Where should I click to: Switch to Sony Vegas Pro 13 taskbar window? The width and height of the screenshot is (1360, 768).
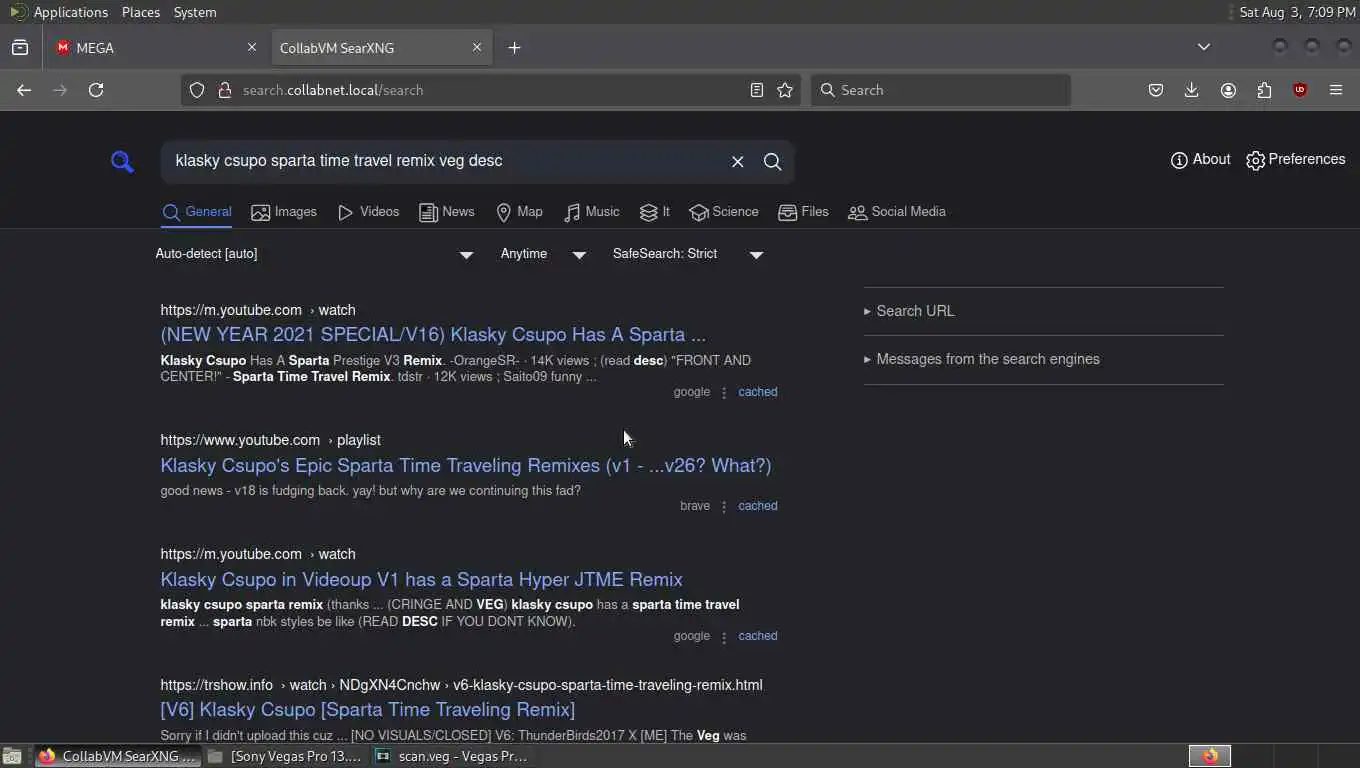[286, 756]
